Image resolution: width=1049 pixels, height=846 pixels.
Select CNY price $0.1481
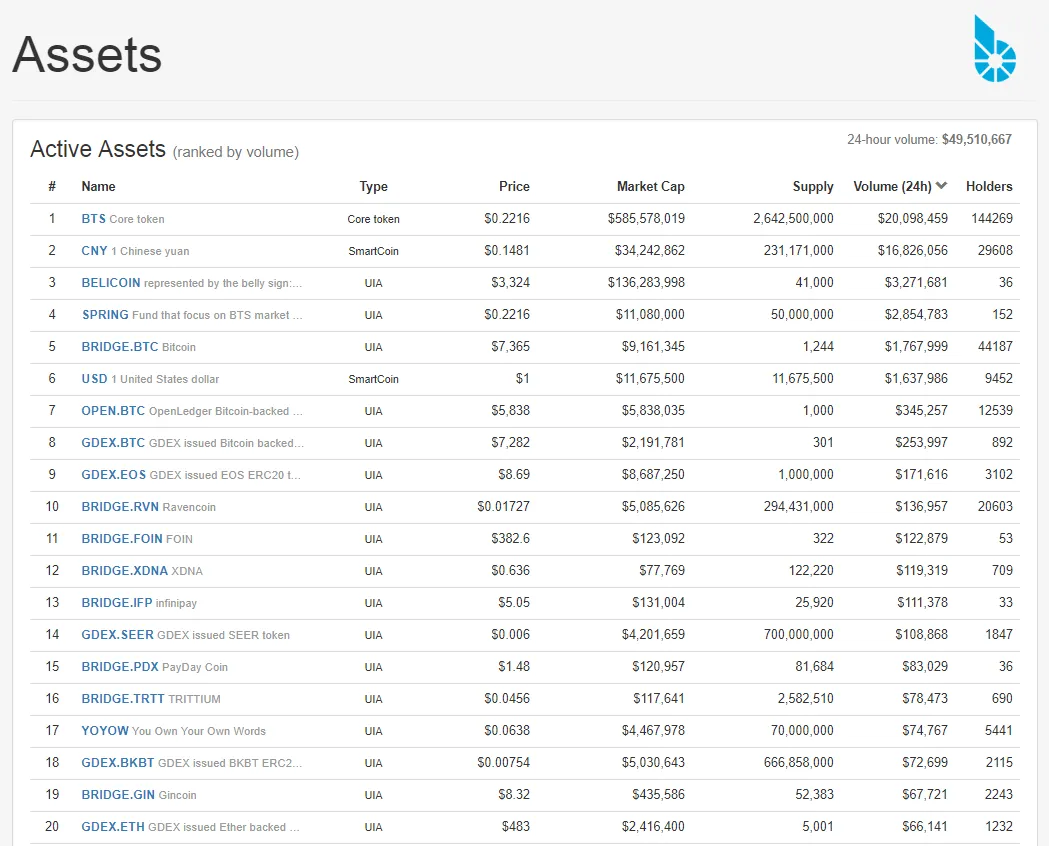pyautogui.click(x=507, y=251)
